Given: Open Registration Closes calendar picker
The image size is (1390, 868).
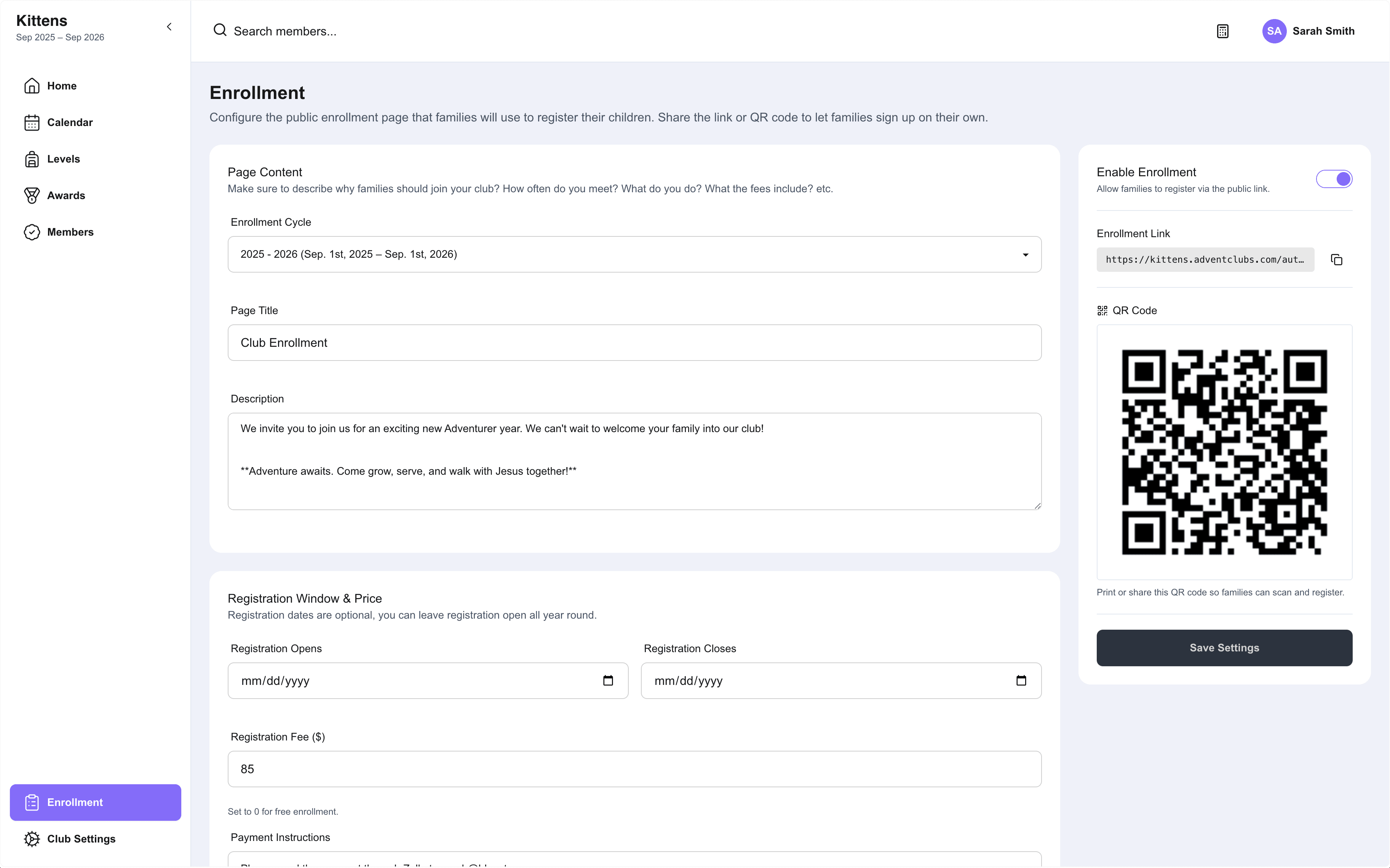Looking at the screenshot, I should point(1021,680).
